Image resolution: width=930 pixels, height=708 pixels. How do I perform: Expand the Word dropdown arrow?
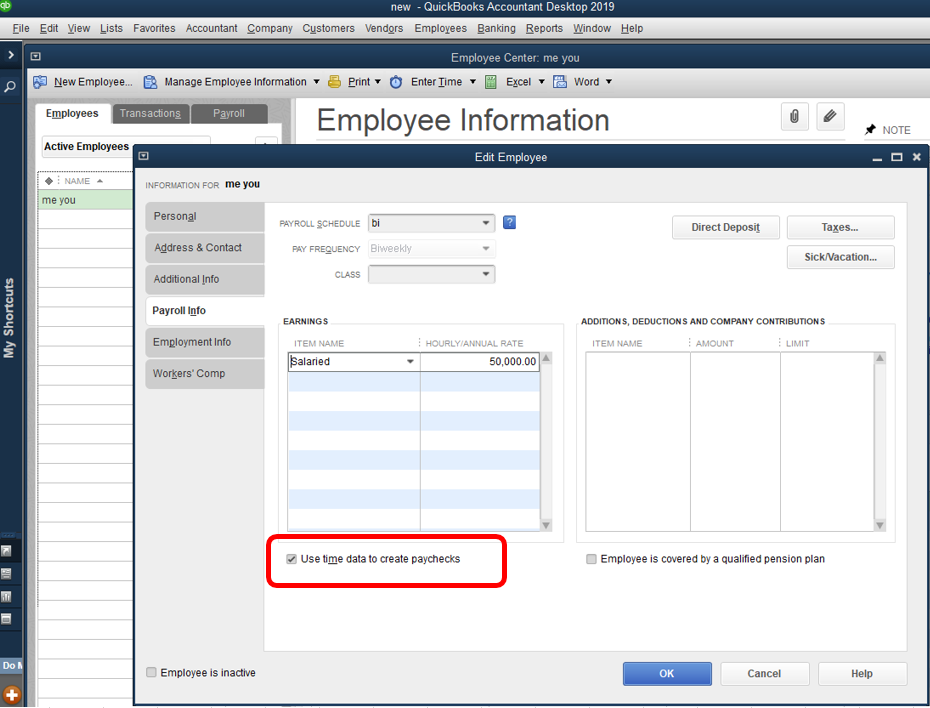coord(609,82)
